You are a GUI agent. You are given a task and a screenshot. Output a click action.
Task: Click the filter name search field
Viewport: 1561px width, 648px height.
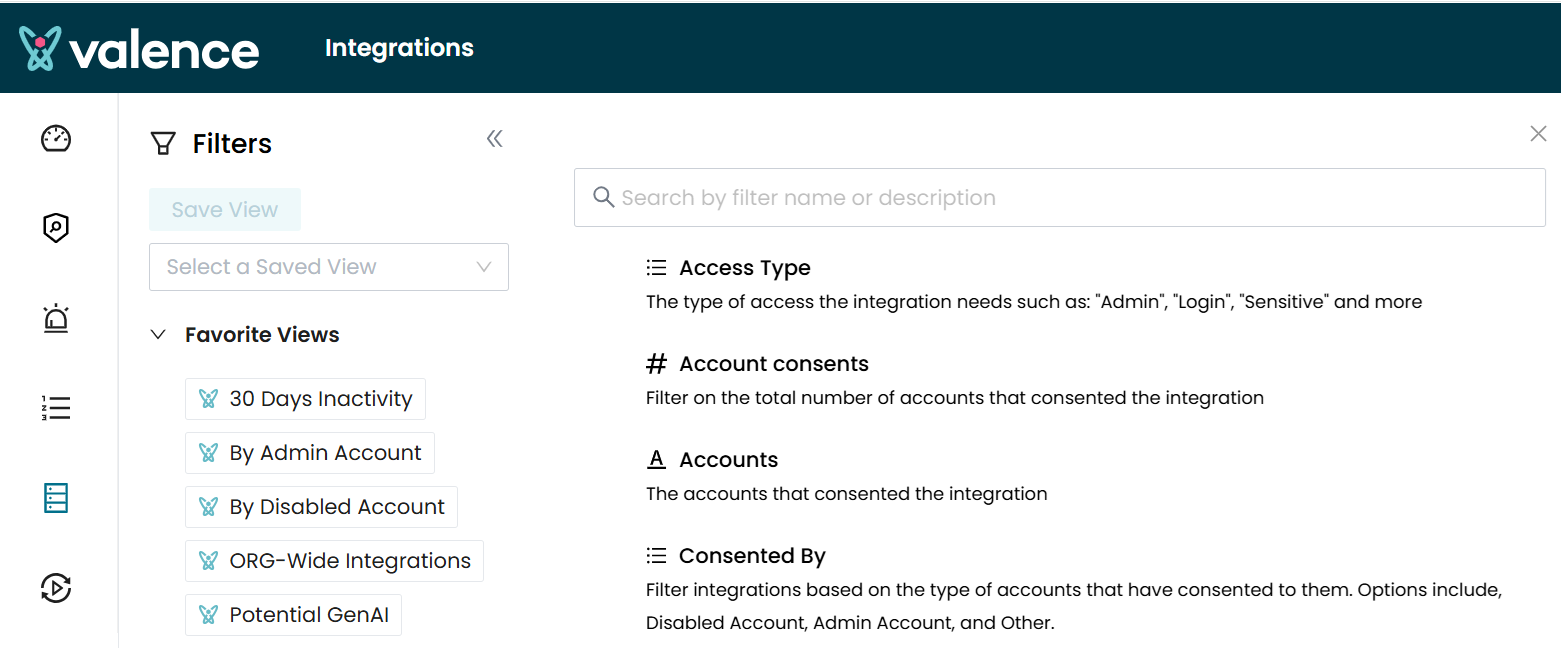coord(1060,198)
